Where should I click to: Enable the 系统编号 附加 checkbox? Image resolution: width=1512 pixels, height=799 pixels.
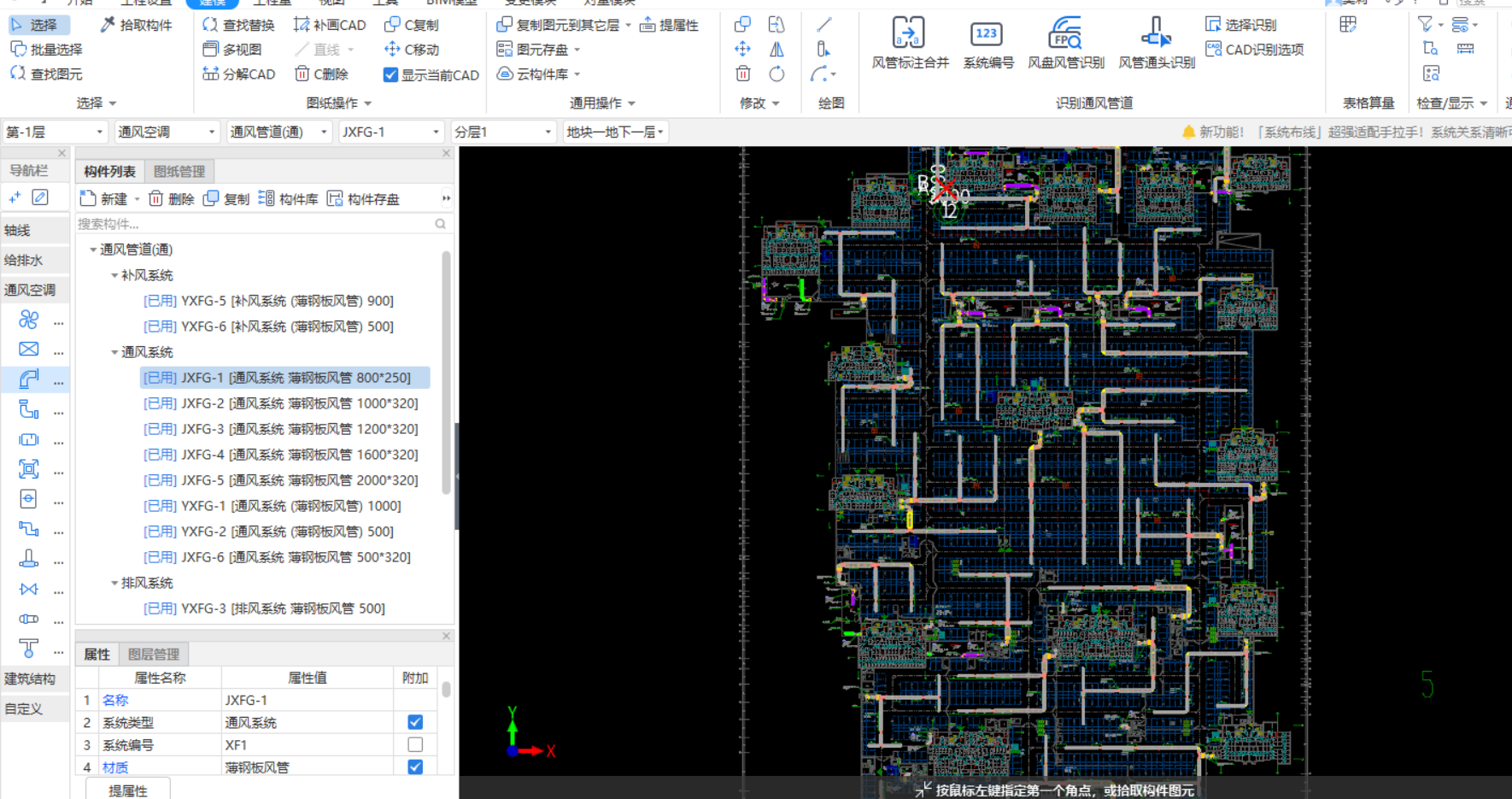point(415,744)
